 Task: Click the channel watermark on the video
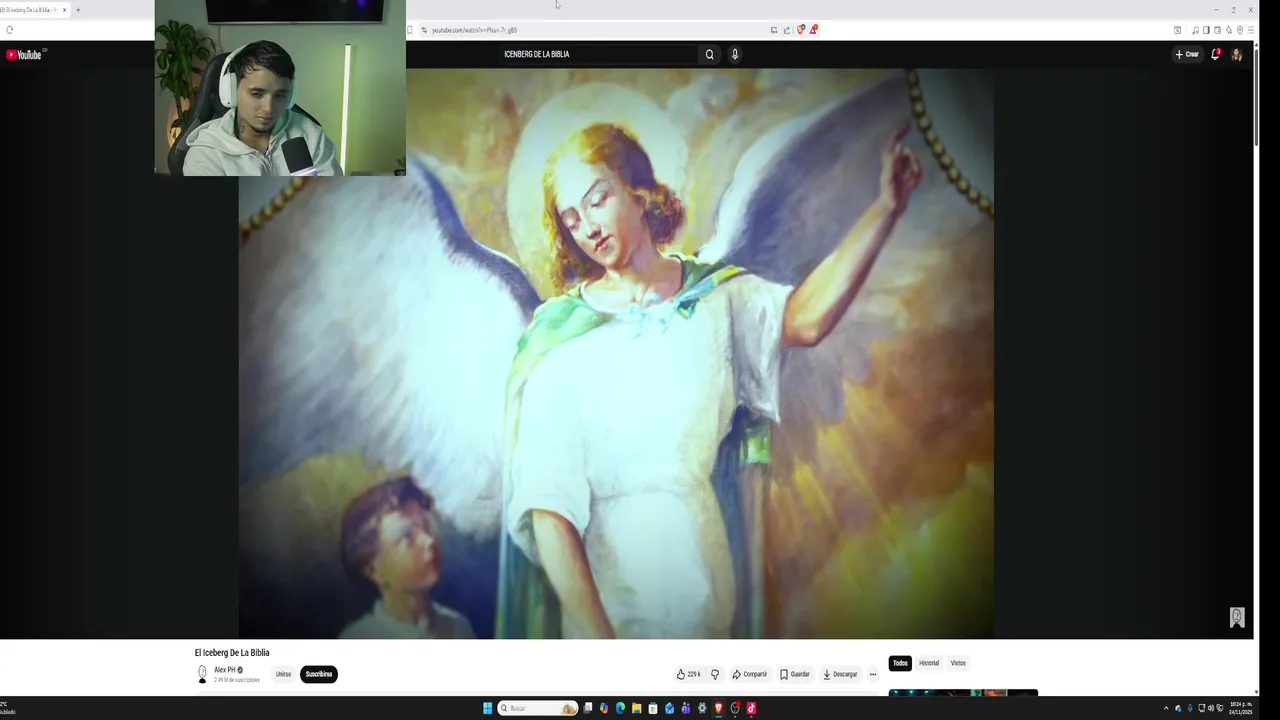1237,617
